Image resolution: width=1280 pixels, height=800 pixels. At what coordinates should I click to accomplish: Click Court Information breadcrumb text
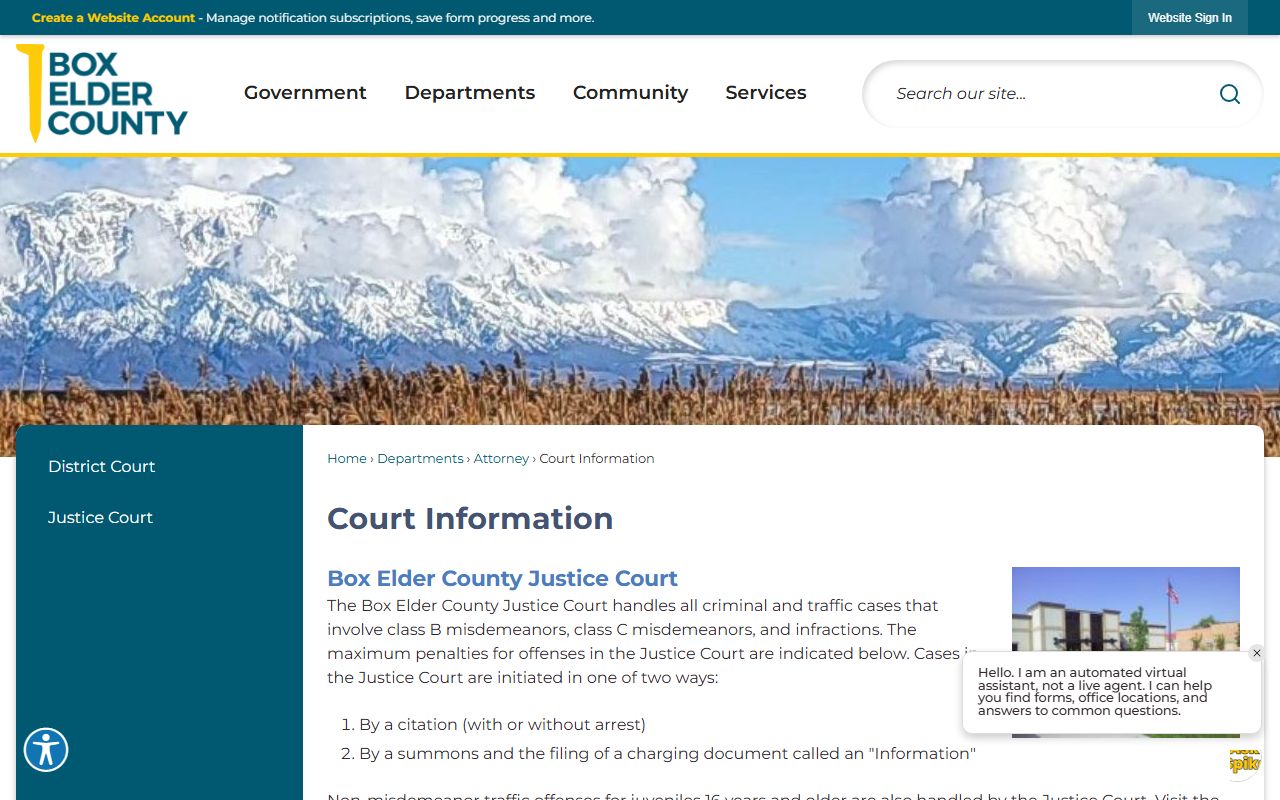[x=597, y=459]
